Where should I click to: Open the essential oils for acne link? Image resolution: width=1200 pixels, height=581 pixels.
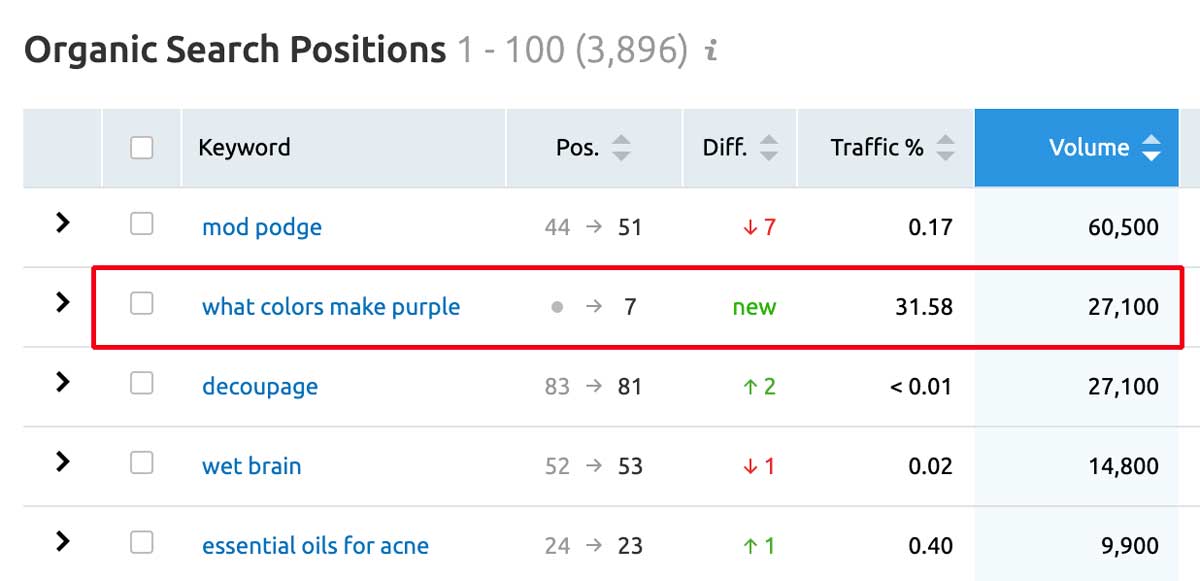point(315,546)
